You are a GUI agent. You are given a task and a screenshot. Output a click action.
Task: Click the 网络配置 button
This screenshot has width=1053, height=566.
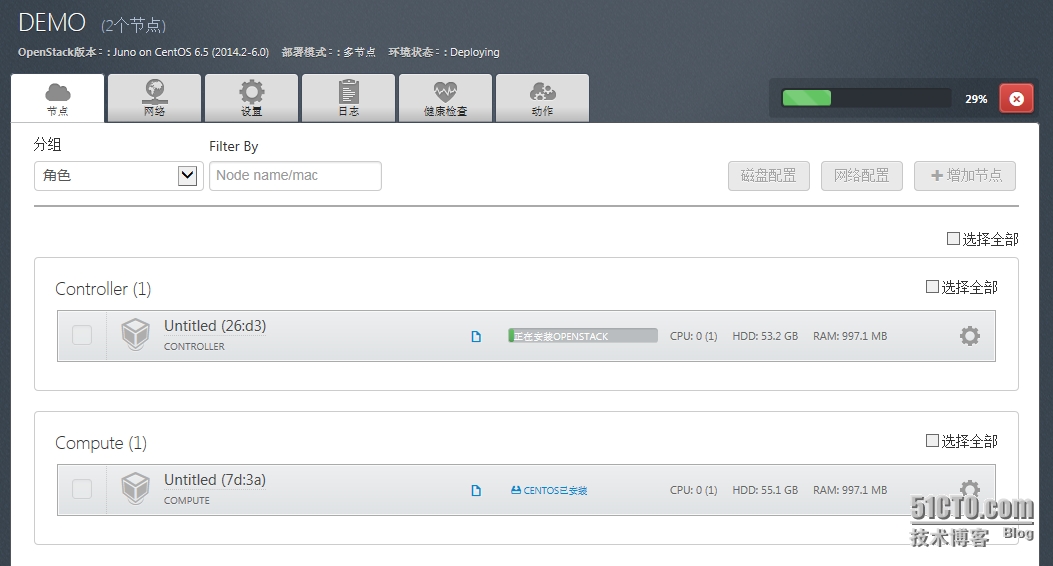(x=862, y=176)
